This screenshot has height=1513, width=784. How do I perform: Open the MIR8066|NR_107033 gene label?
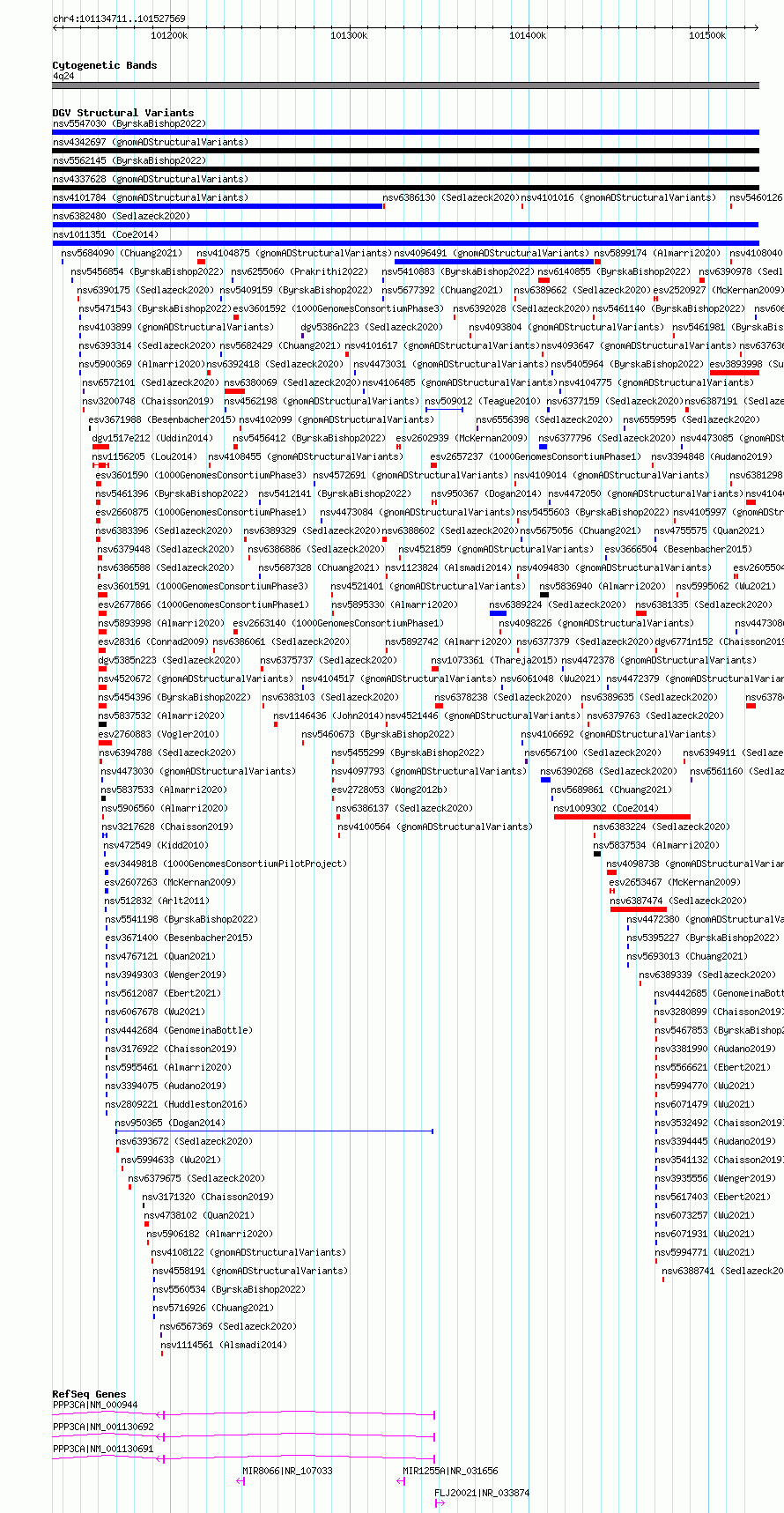(288, 1471)
